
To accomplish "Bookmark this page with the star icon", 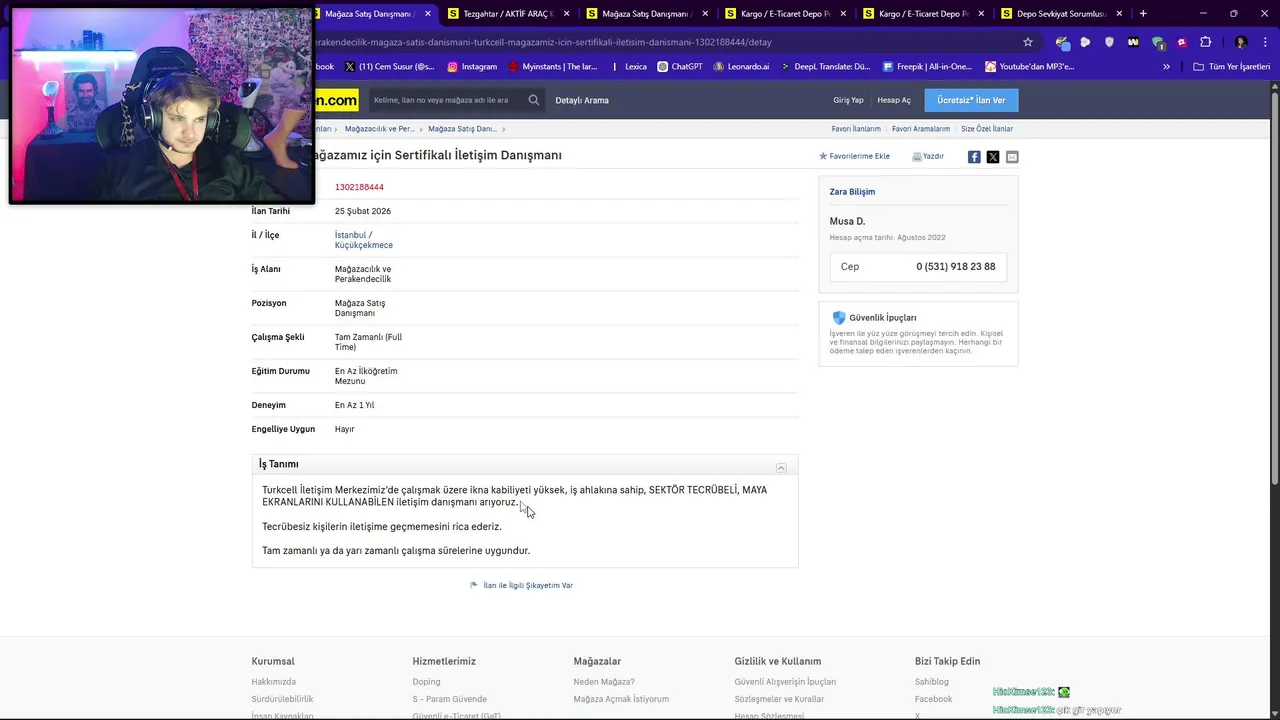I will 1027,42.
